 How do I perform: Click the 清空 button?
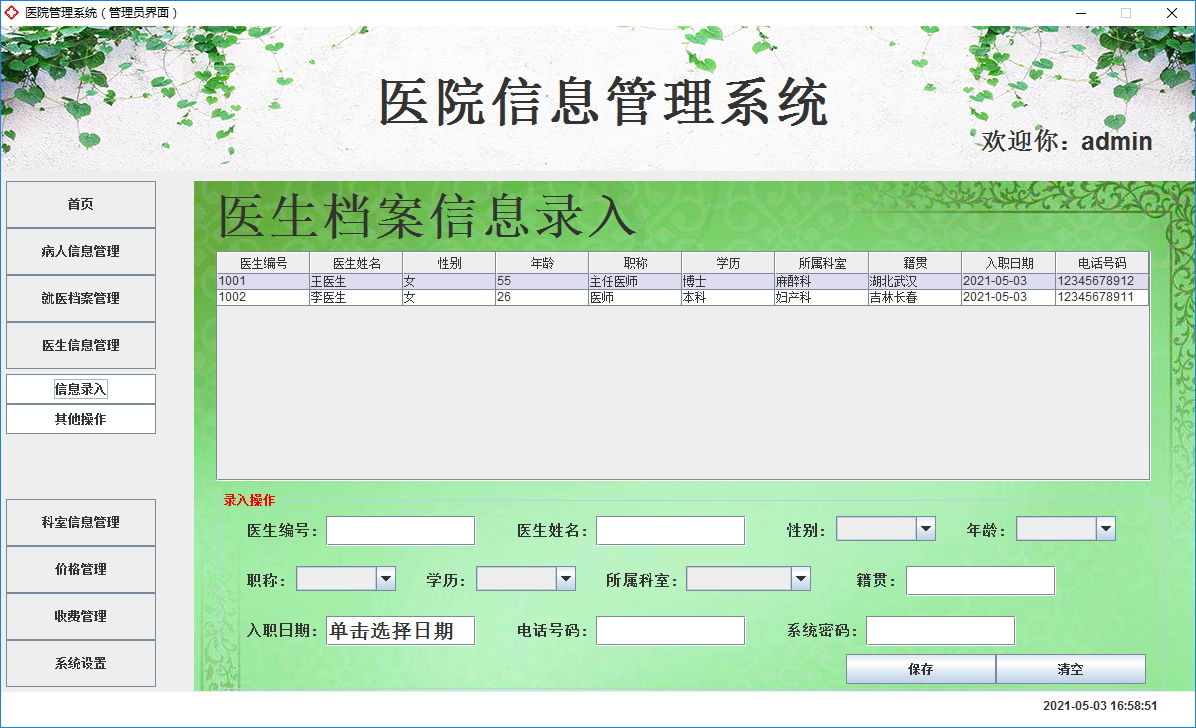[1070, 669]
